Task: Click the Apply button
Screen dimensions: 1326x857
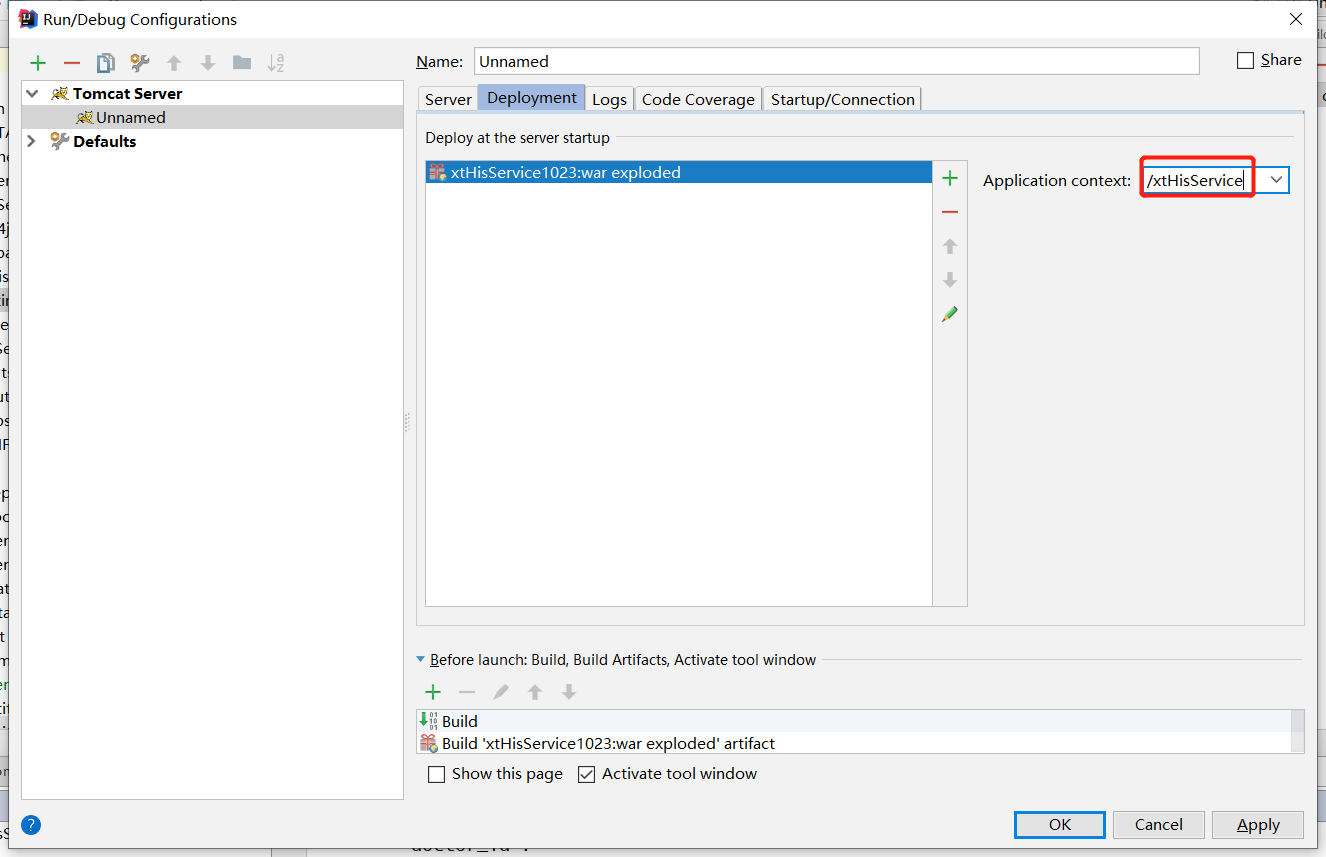Action: click(x=1258, y=825)
